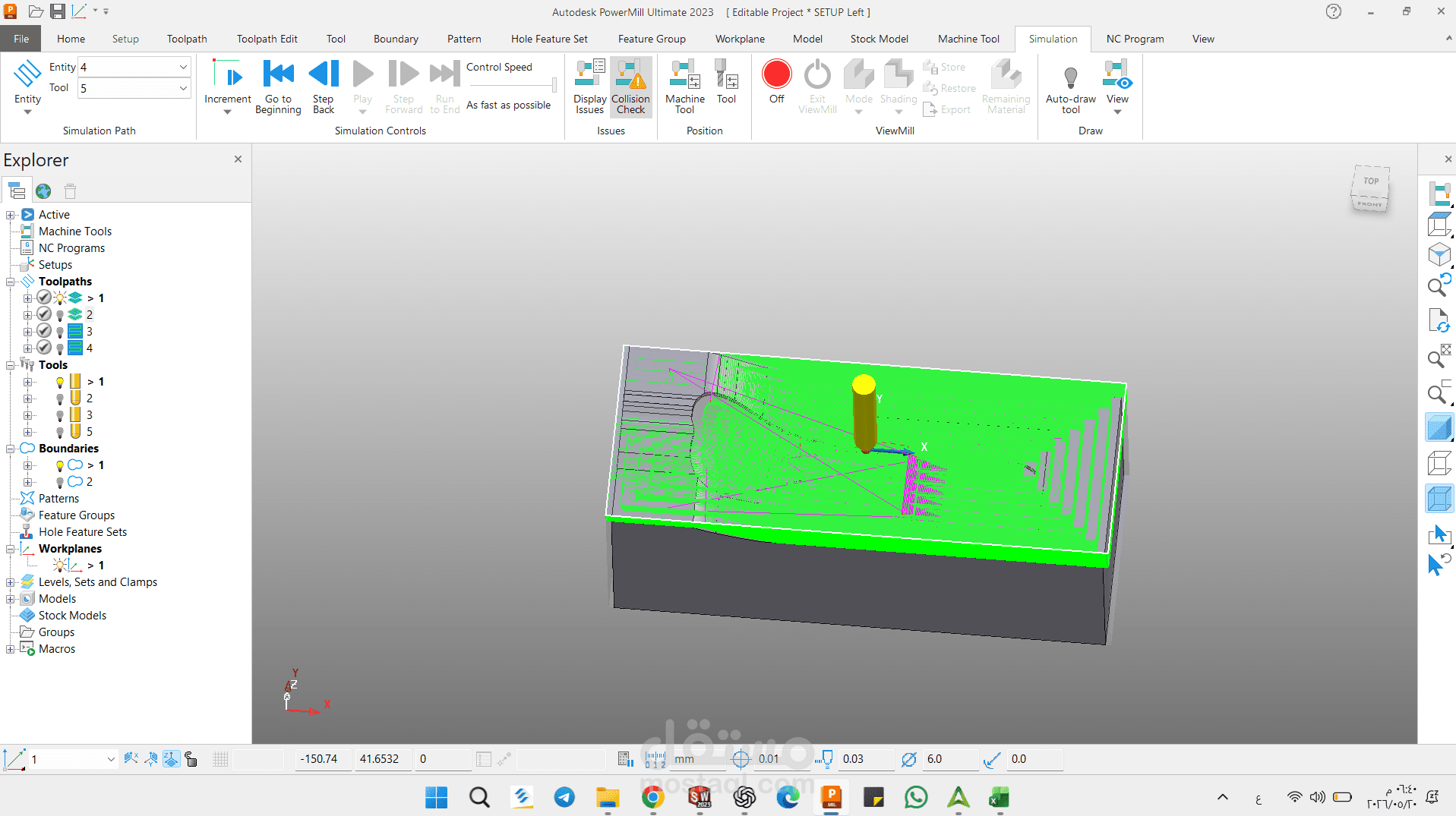Click the Explorer tree view icon
1456x816 pixels.
tap(16, 191)
